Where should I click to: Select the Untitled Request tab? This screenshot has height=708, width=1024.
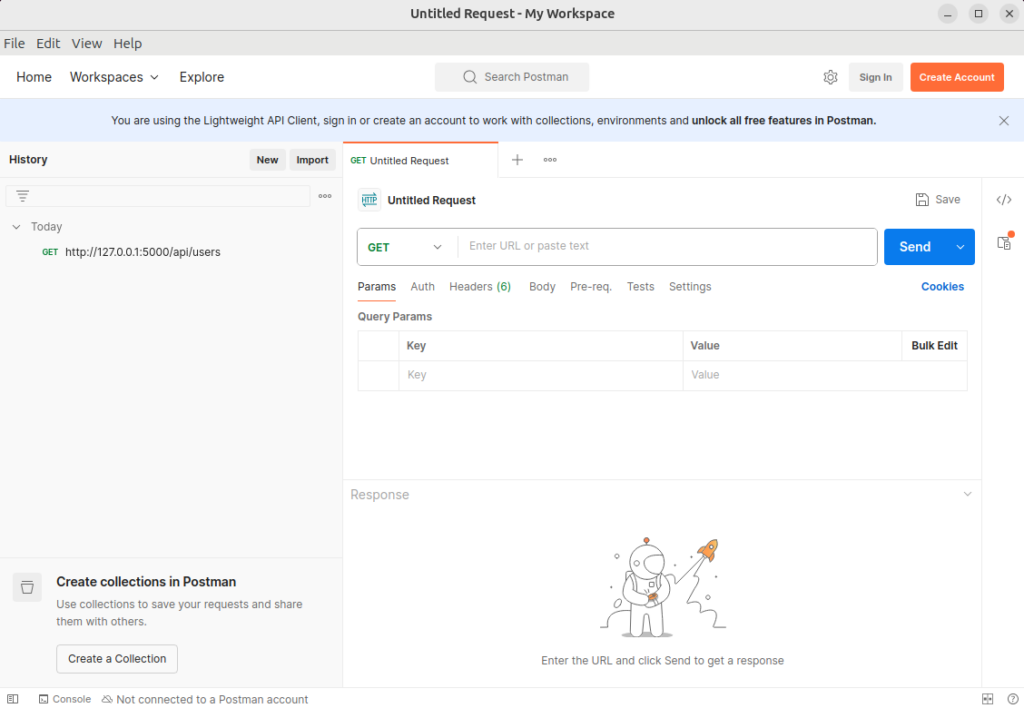[x=420, y=161]
